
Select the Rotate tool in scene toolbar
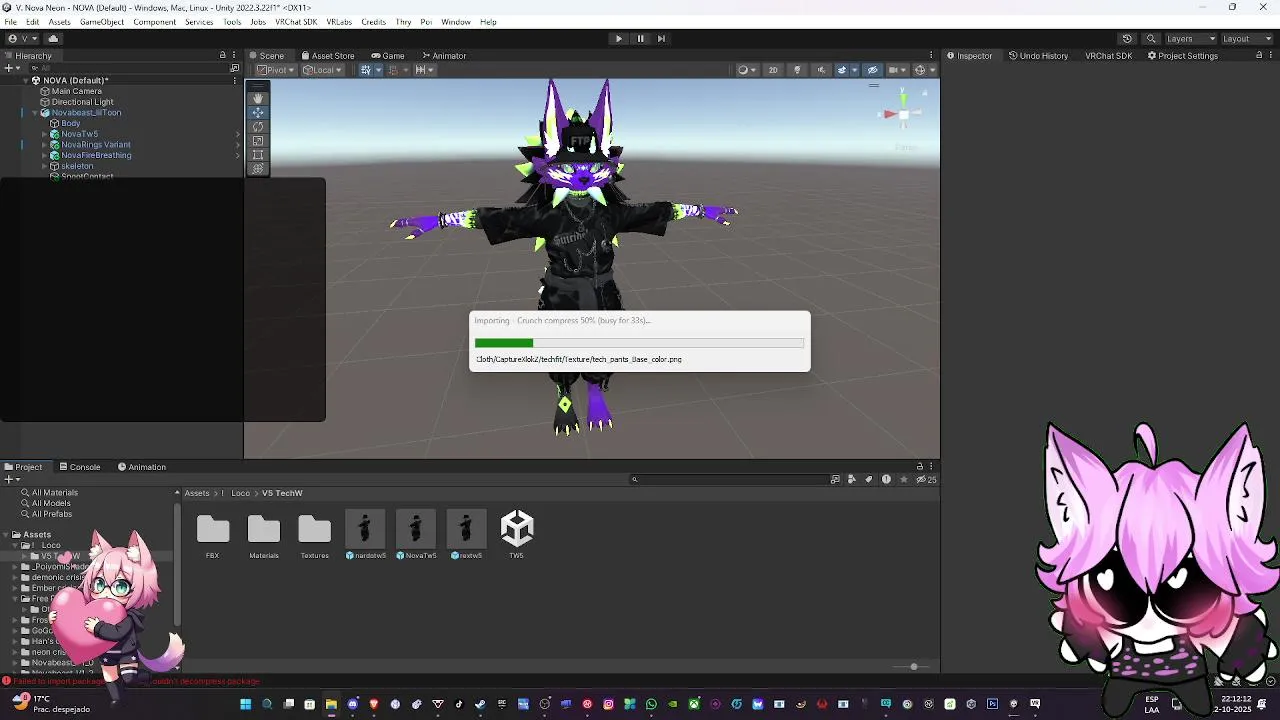pos(258,126)
